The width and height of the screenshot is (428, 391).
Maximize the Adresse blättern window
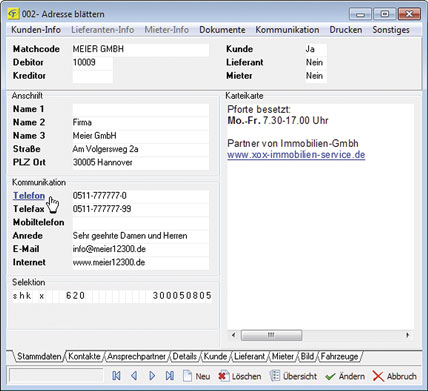pos(384,14)
